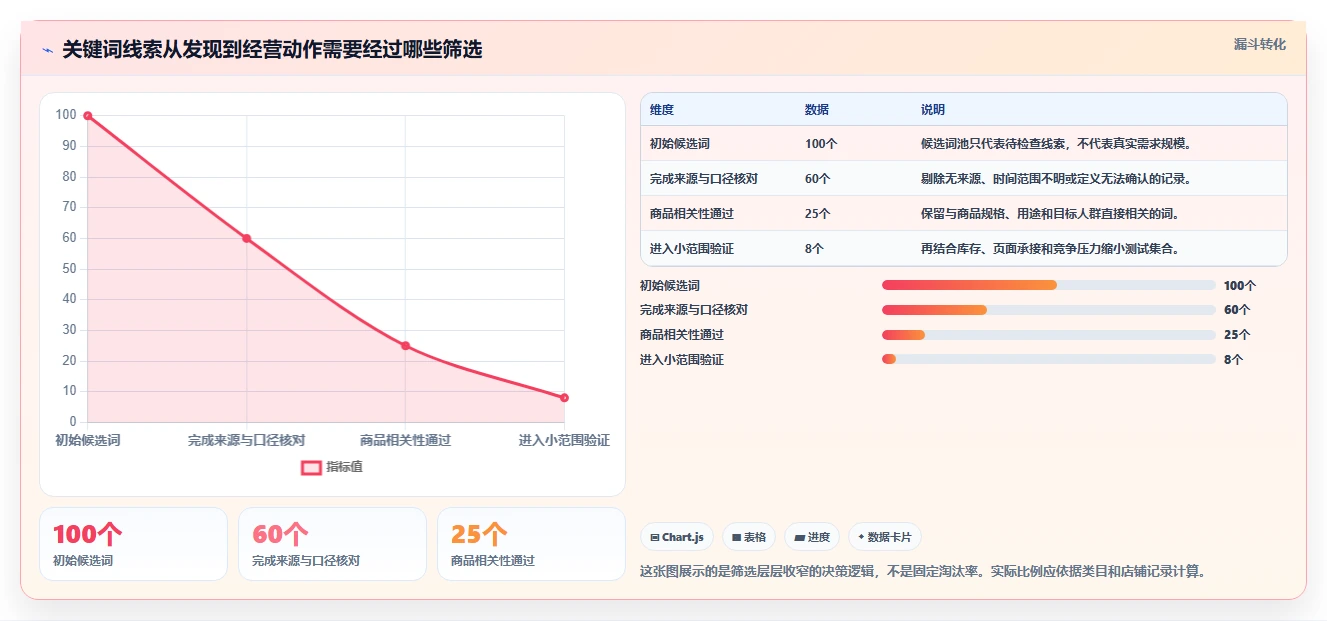Click the 100个 value beside the progress bars
This screenshot has width=1327, height=621.
point(1239,286)
